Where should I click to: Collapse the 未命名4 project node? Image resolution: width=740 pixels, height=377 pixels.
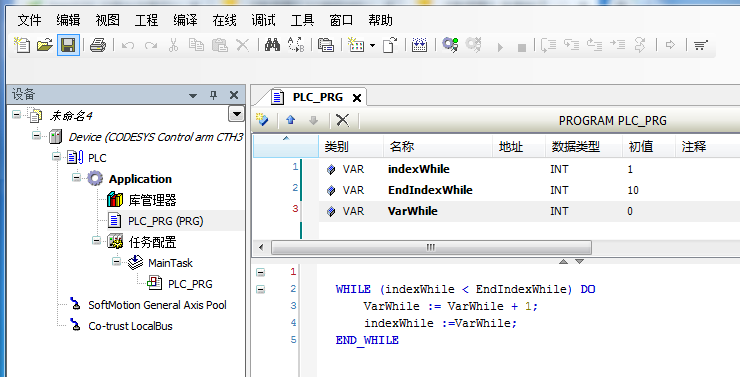[x=17, y=114]
